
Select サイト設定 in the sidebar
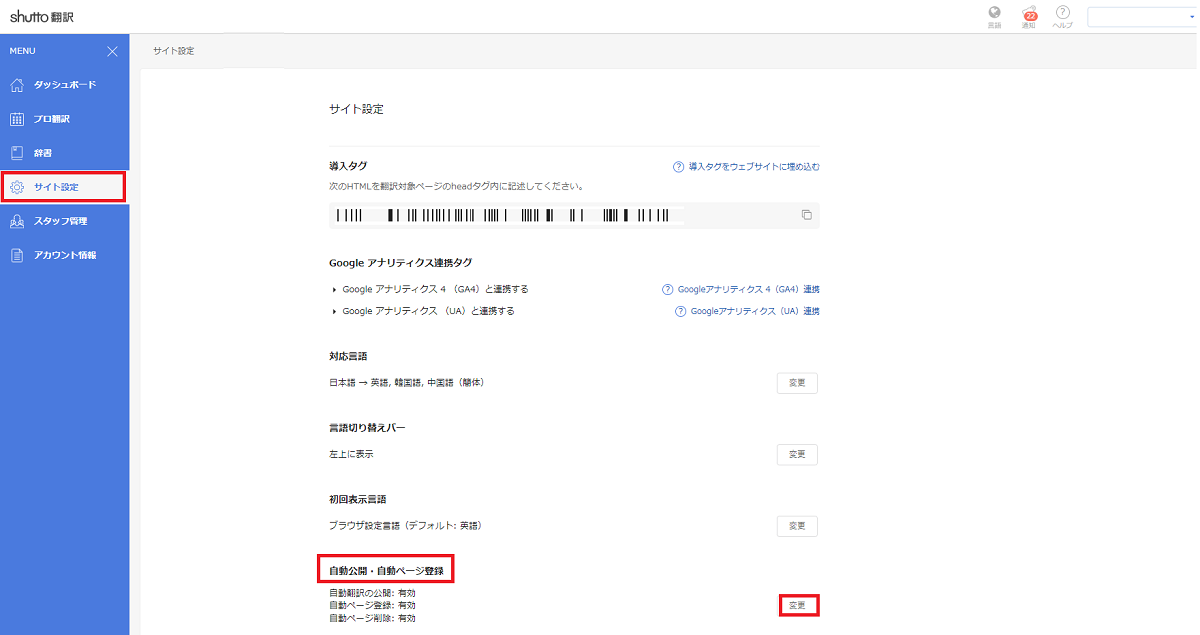tap(64, 187)
